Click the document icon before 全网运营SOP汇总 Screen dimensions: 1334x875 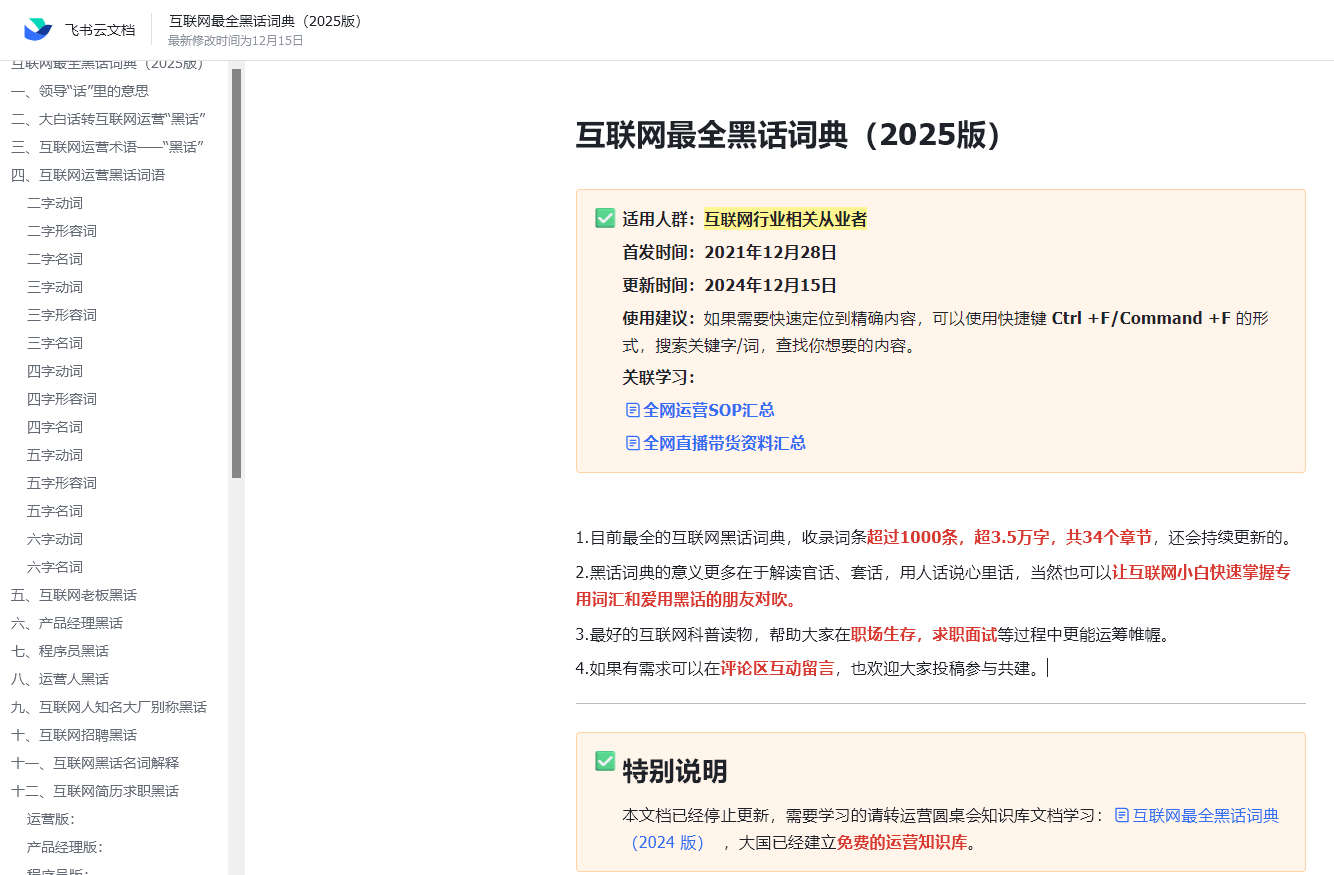coord(632,410)
